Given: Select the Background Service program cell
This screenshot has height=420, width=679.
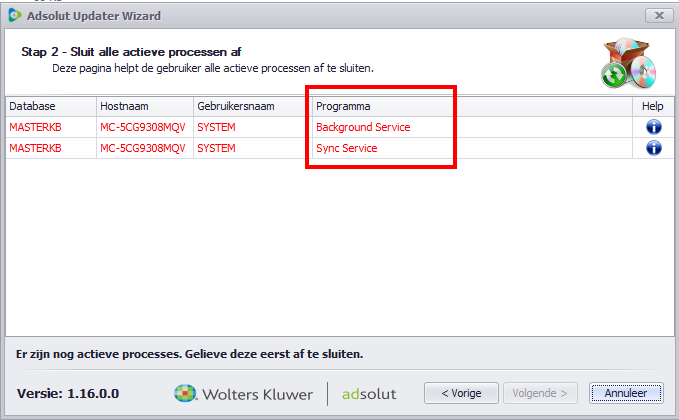Looking at the screenshot, I should point(363,127).
